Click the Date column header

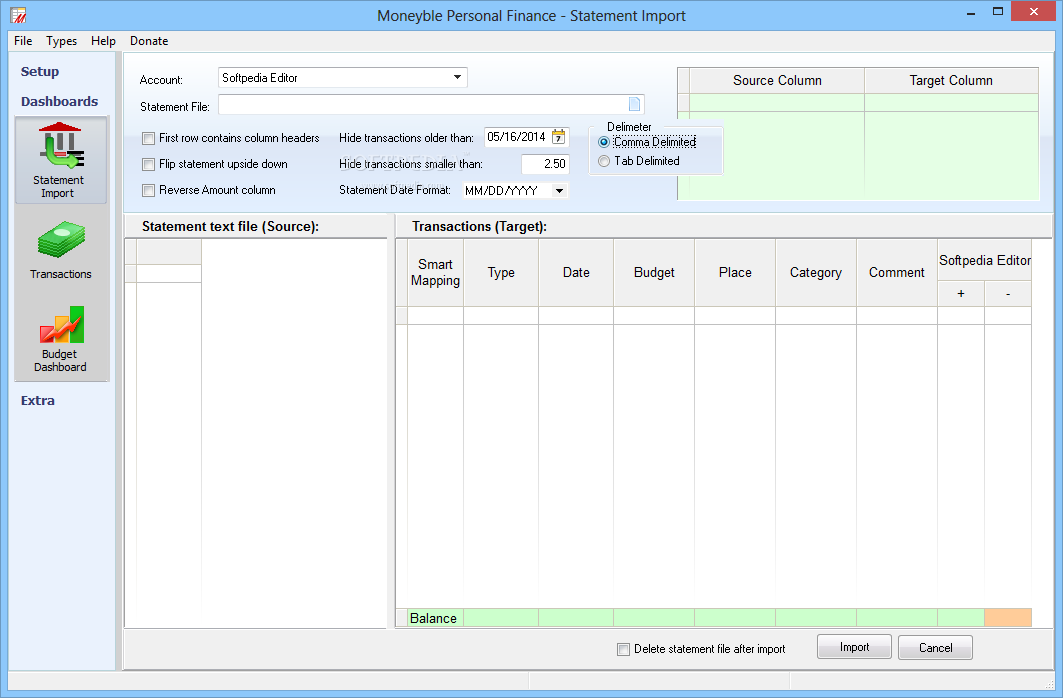coord(576,272)
